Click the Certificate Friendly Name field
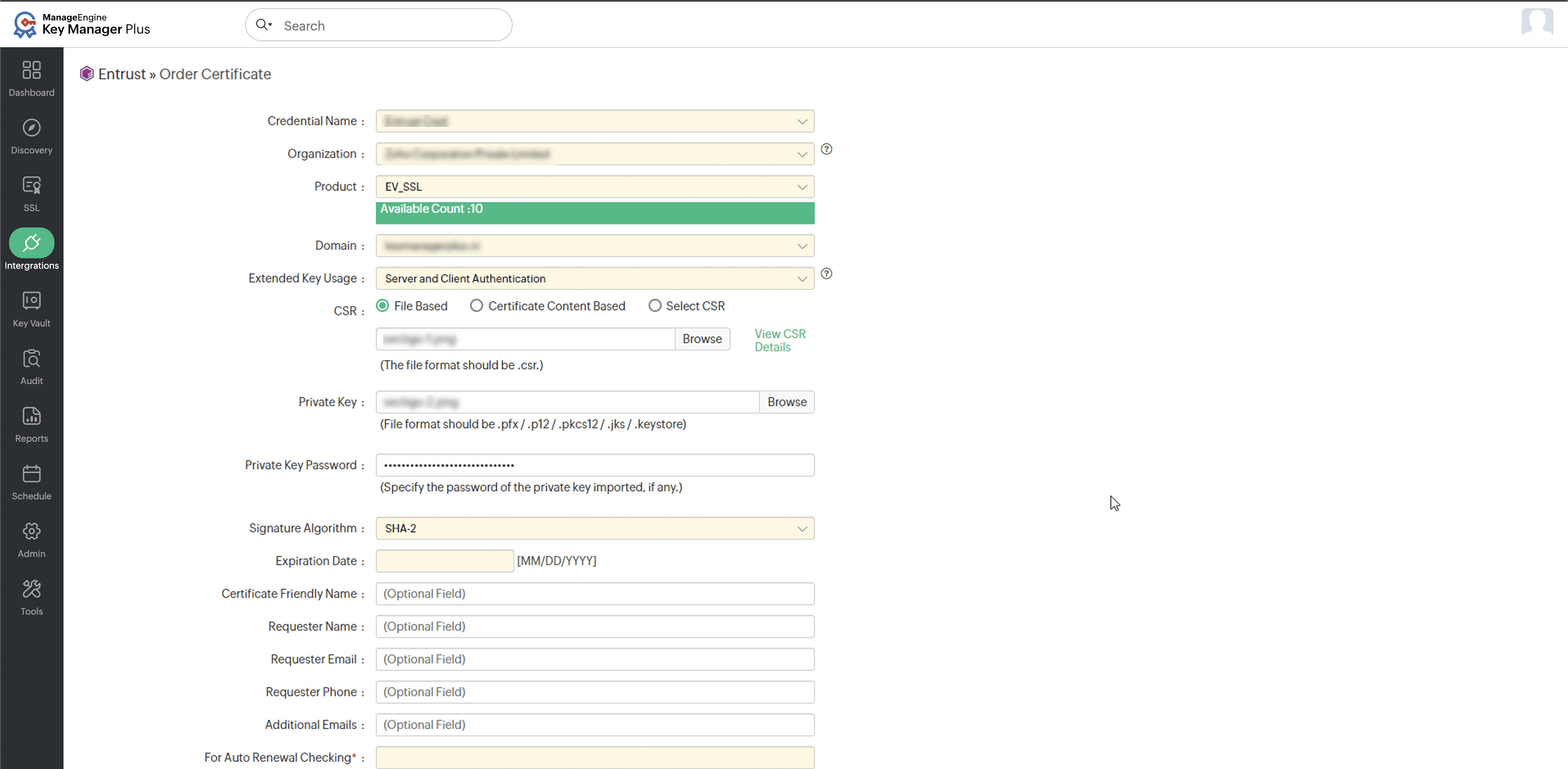This screenshot has height=769, width=1568. coord(595,594)
